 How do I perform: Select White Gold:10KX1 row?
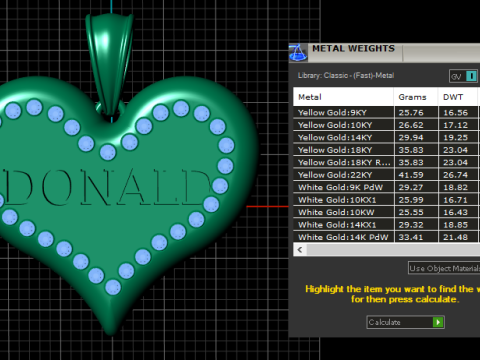[387, 200]
